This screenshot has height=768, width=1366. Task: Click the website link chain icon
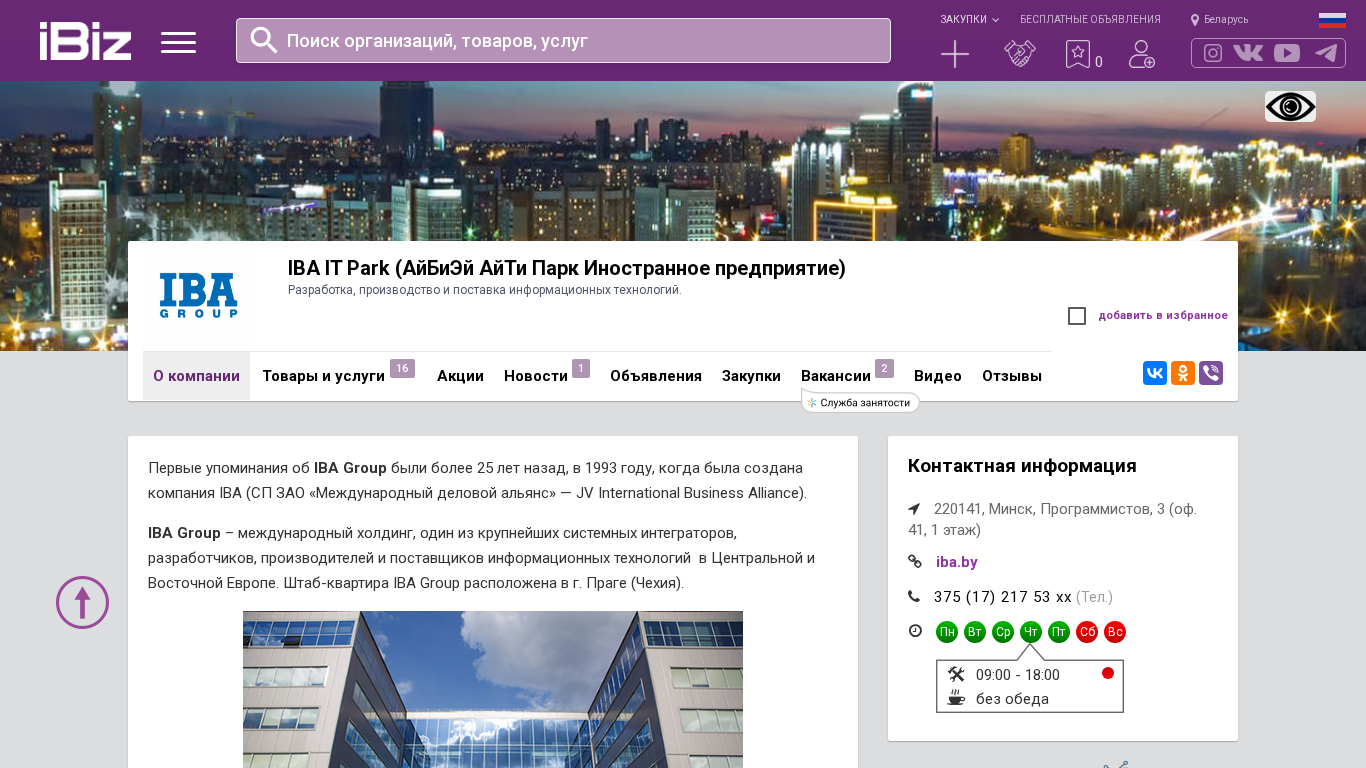click(914, 562)
